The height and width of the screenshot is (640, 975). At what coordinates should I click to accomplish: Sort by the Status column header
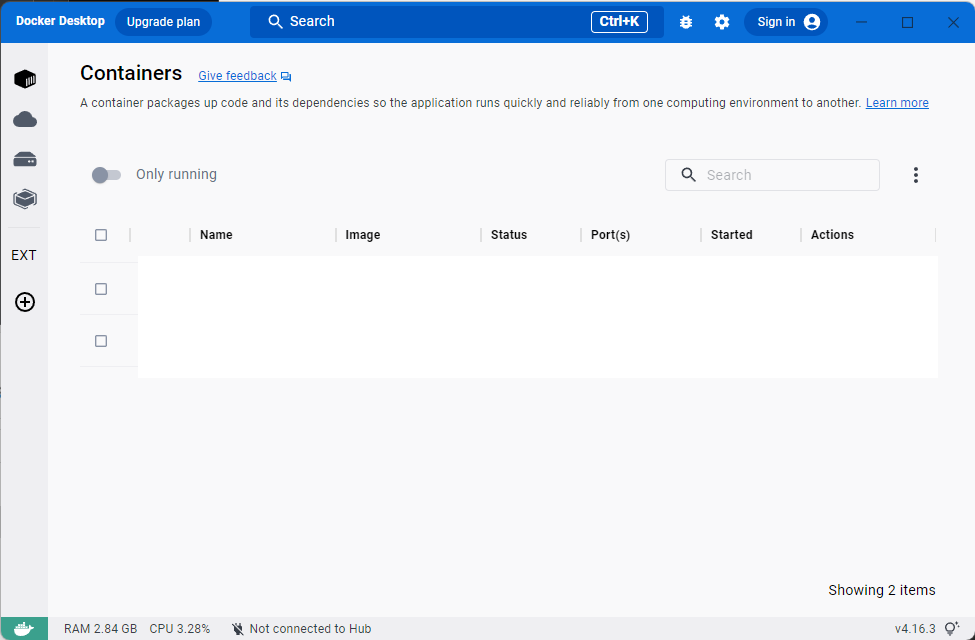click(x=509, y=235)
